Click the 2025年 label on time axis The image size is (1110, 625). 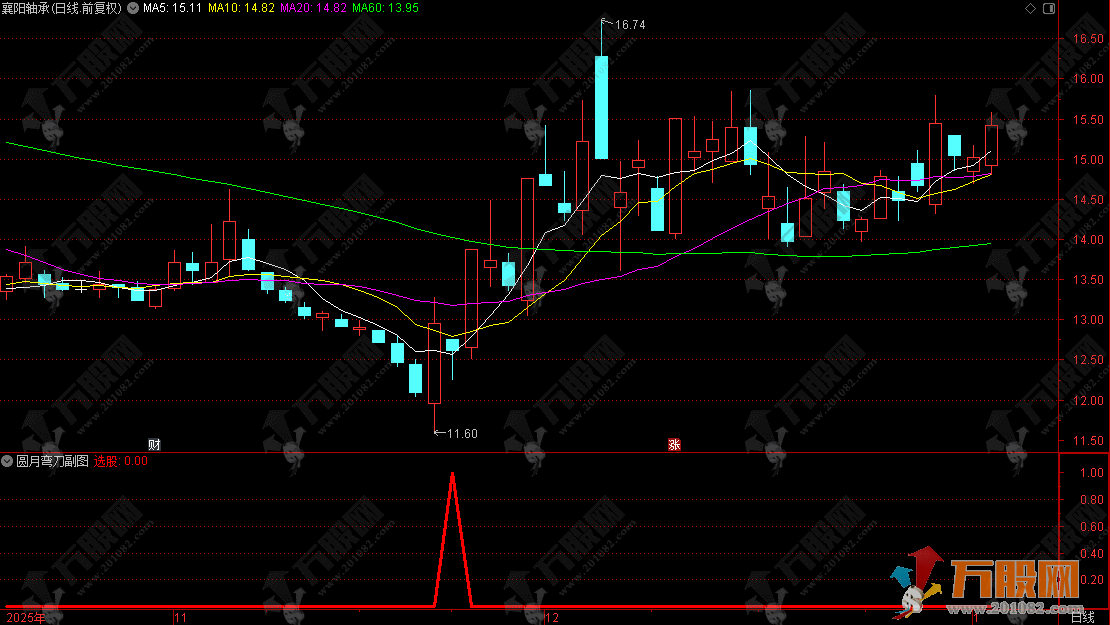pyautogui.click(x=25, y=618)
